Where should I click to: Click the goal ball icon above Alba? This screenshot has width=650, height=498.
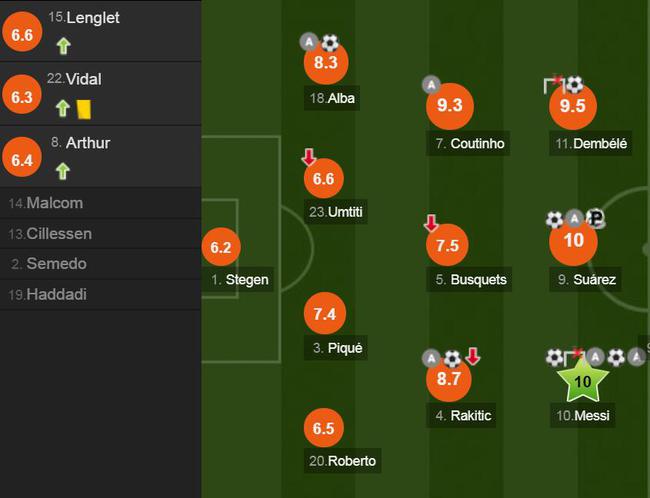point(330,42)
